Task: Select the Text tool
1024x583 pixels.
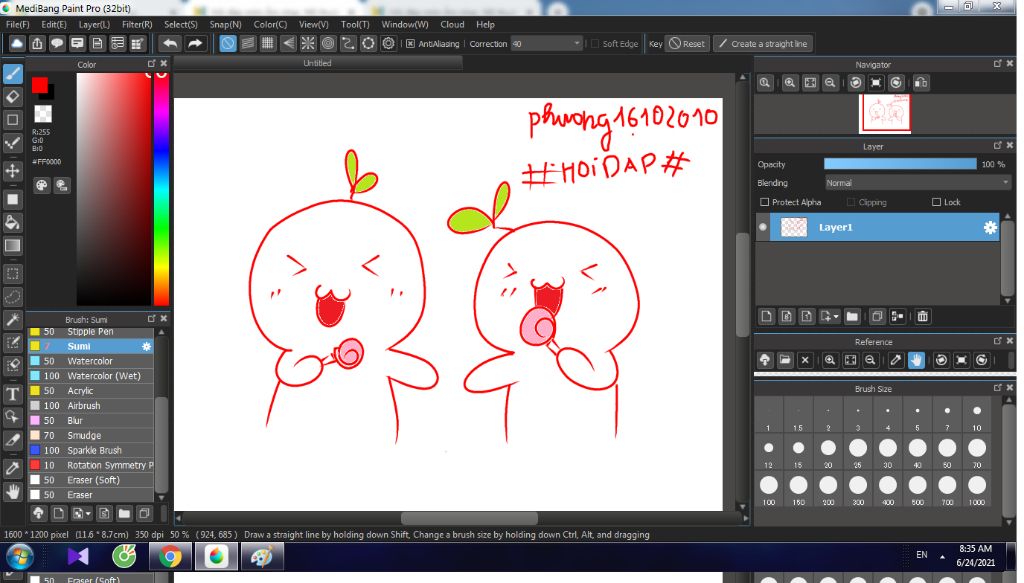Action: 12,394
